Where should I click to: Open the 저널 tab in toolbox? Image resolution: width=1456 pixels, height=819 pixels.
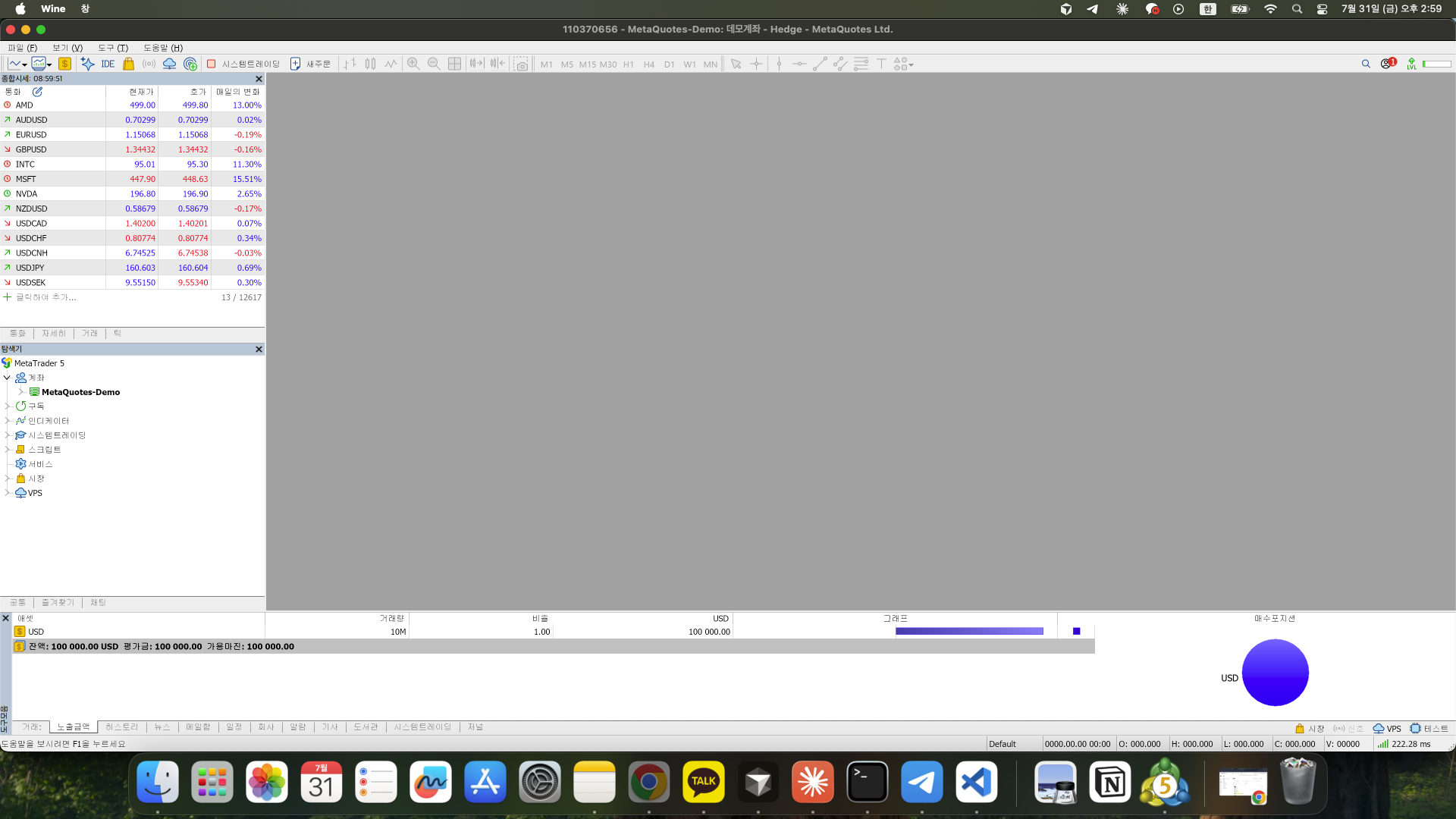coord(475,727)
